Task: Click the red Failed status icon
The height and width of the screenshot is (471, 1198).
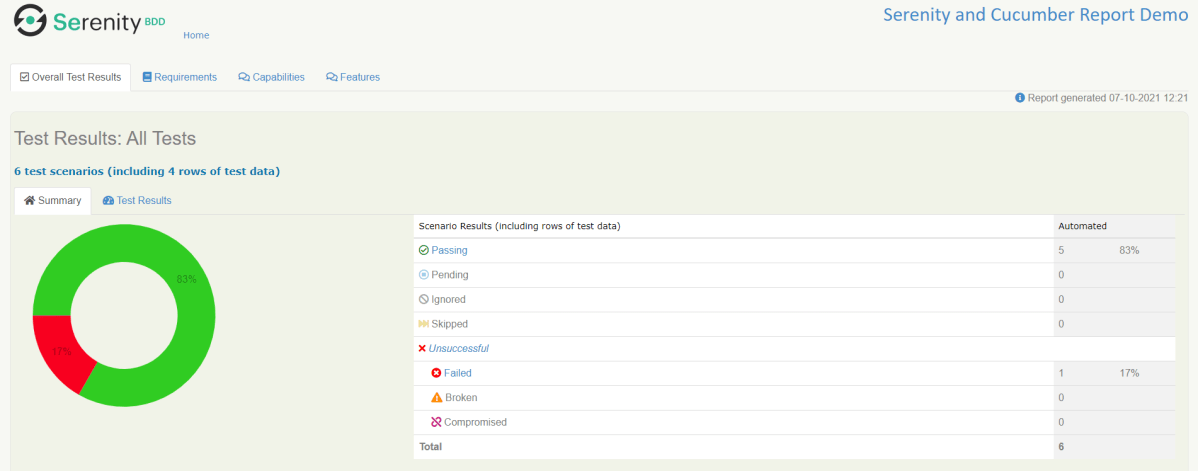Action: (x=436, y=373)
